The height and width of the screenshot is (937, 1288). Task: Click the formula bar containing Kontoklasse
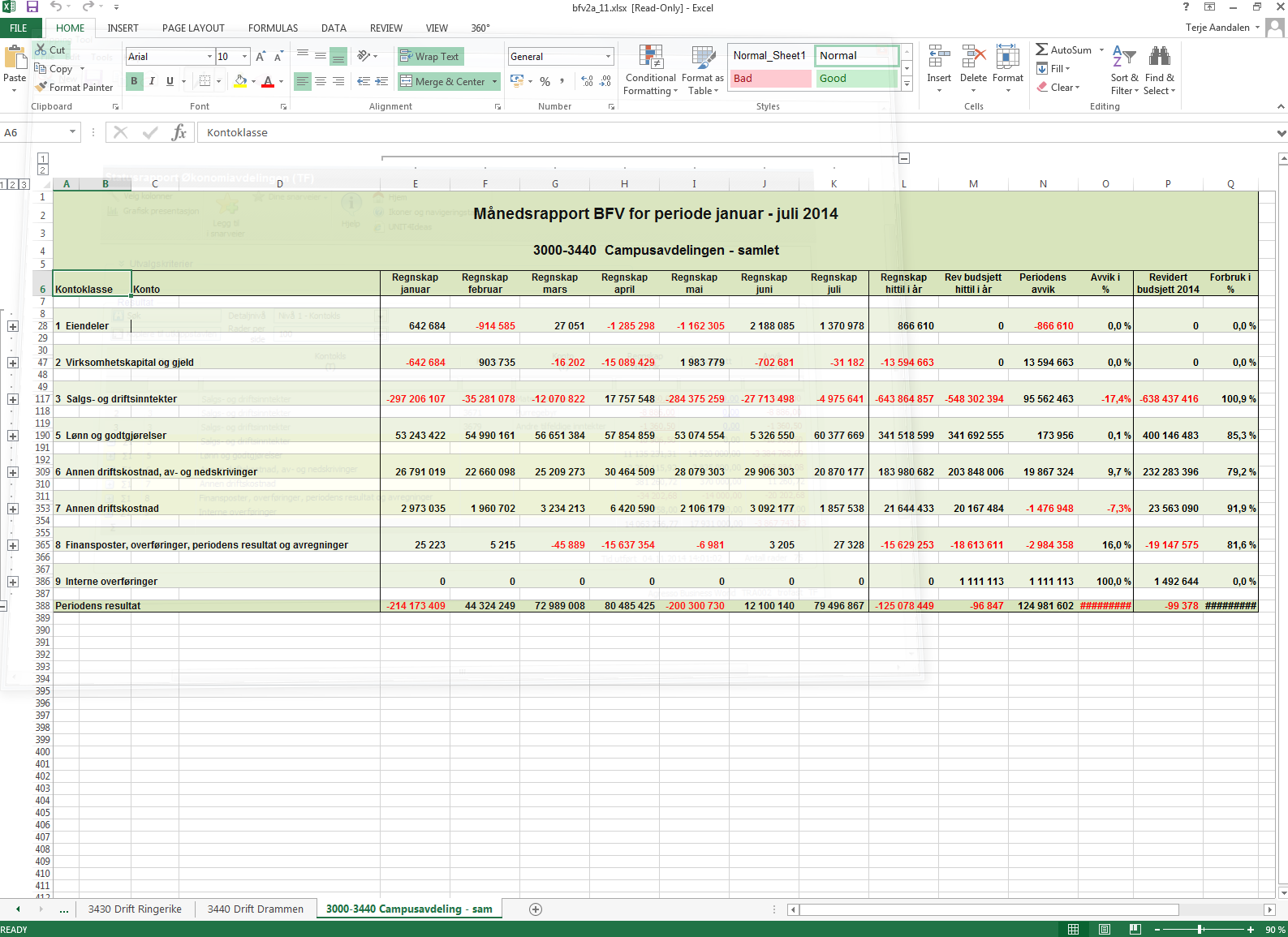click(x=734, y=132)
